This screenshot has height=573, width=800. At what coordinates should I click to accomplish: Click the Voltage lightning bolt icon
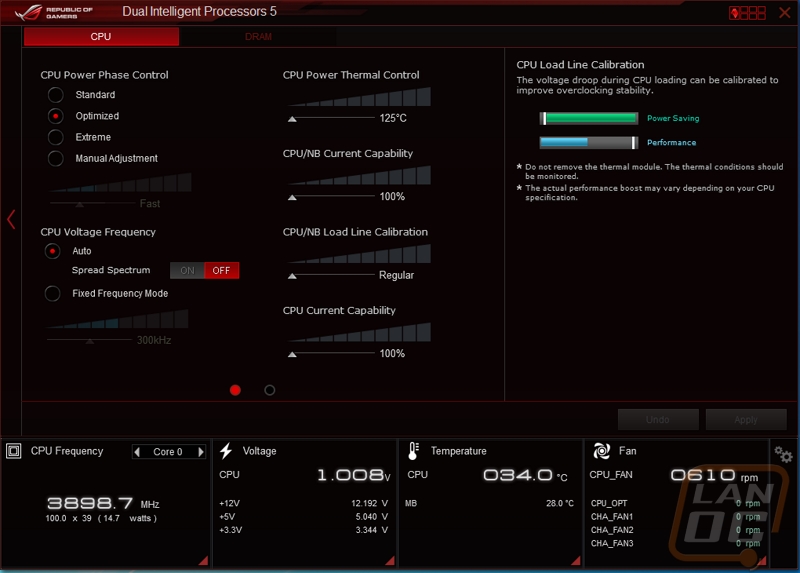[226, 451]
